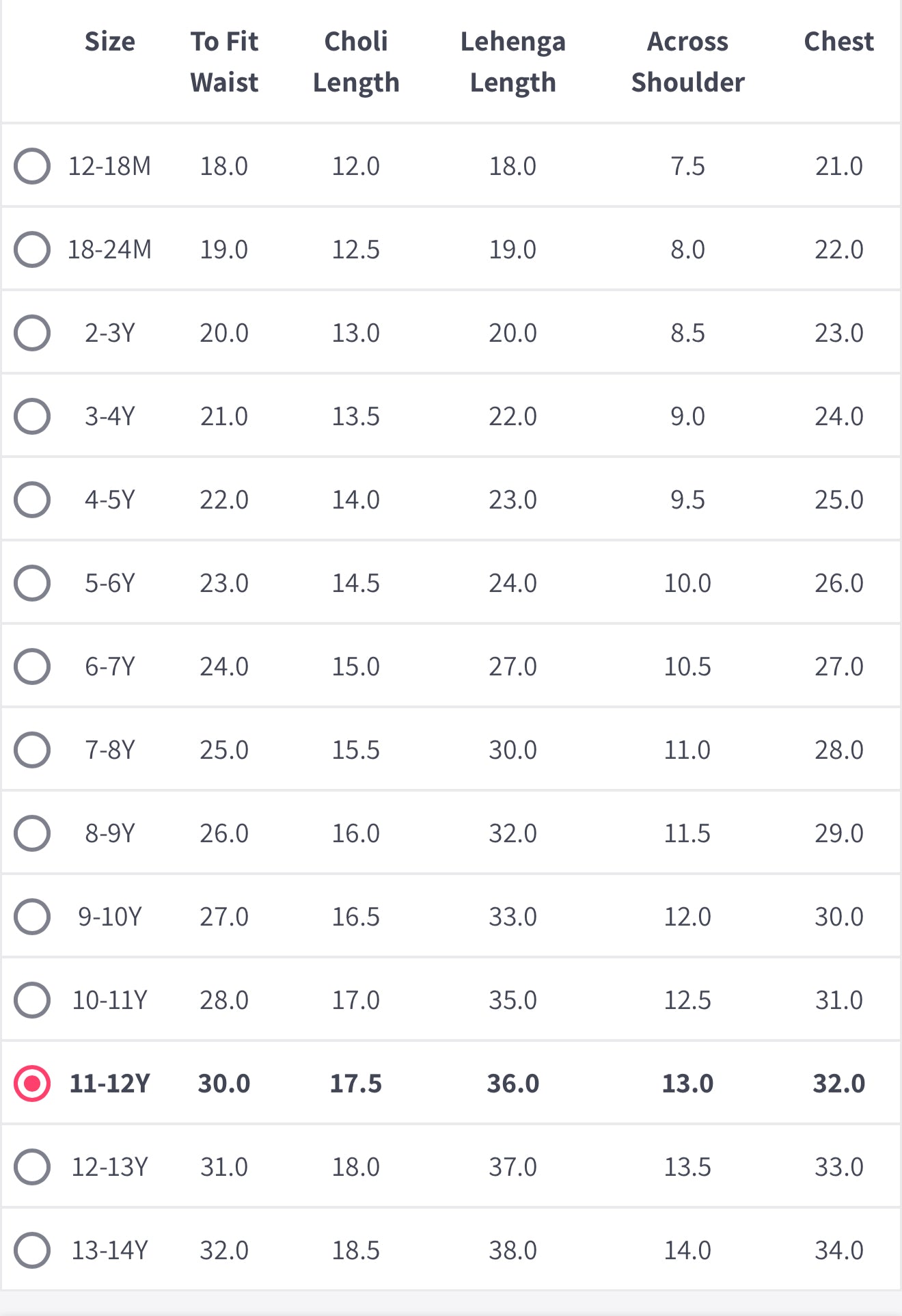Select the 10-11Y size radio button
The width and height of the screenshot is (902, 1316).
[x=32, y=1000]
